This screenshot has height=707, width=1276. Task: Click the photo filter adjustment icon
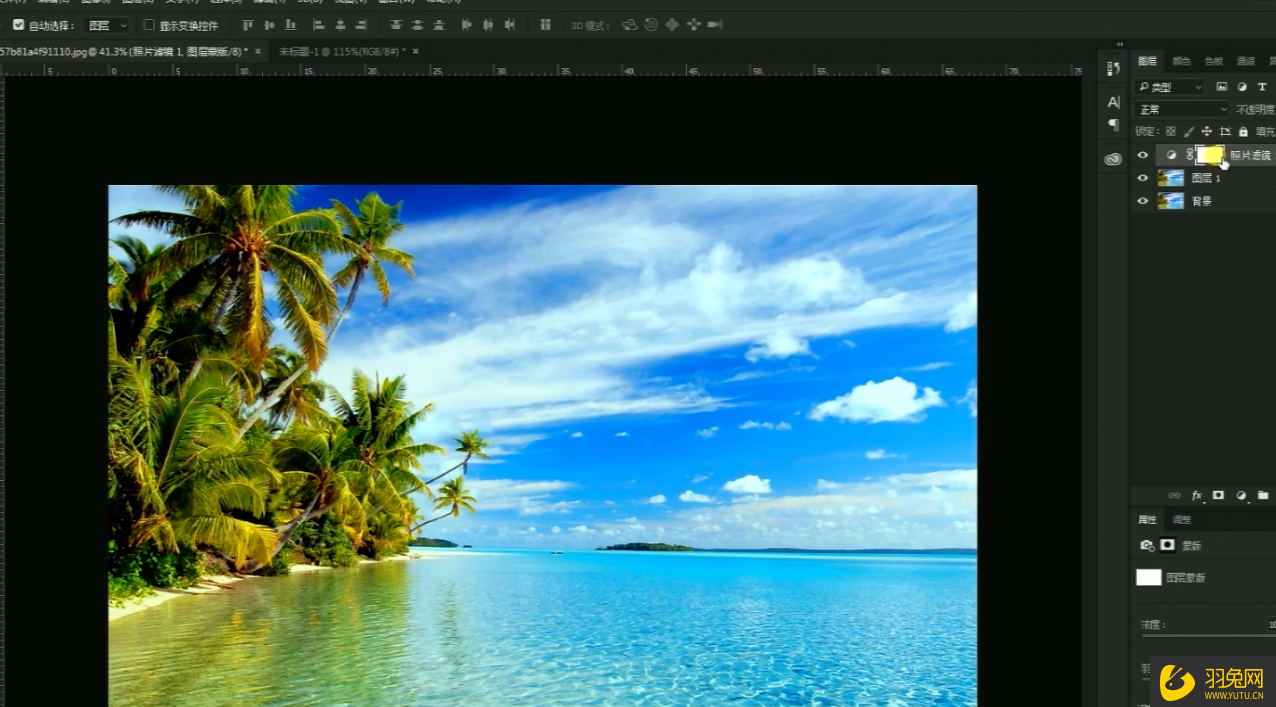pos(1171,155)
